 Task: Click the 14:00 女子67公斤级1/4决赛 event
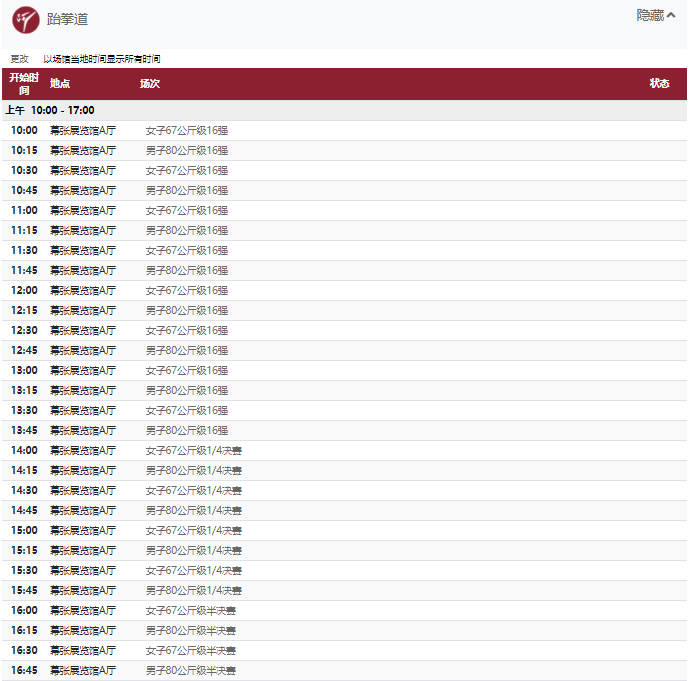(194, 450)
